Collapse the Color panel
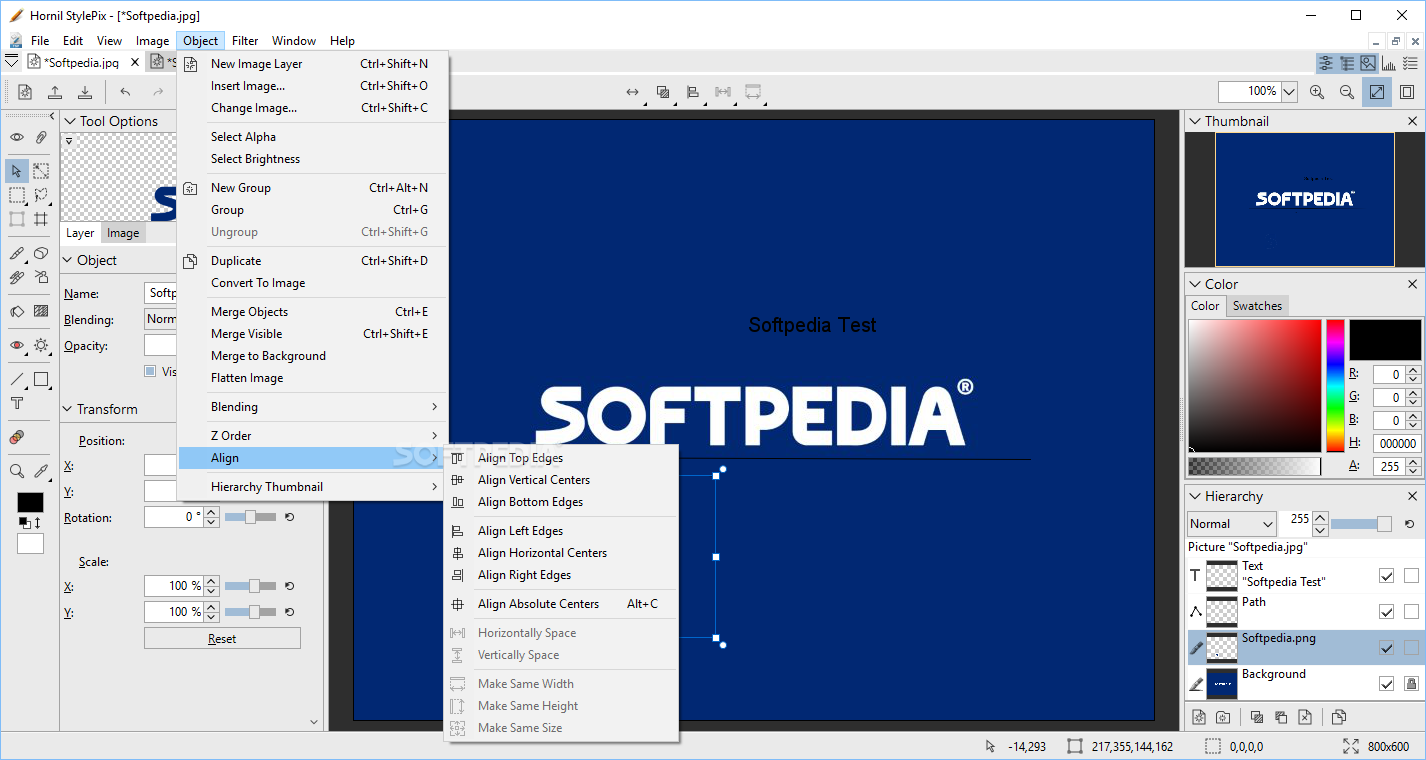Viewport: 1426px width, 760px height. pos(1194,284)
